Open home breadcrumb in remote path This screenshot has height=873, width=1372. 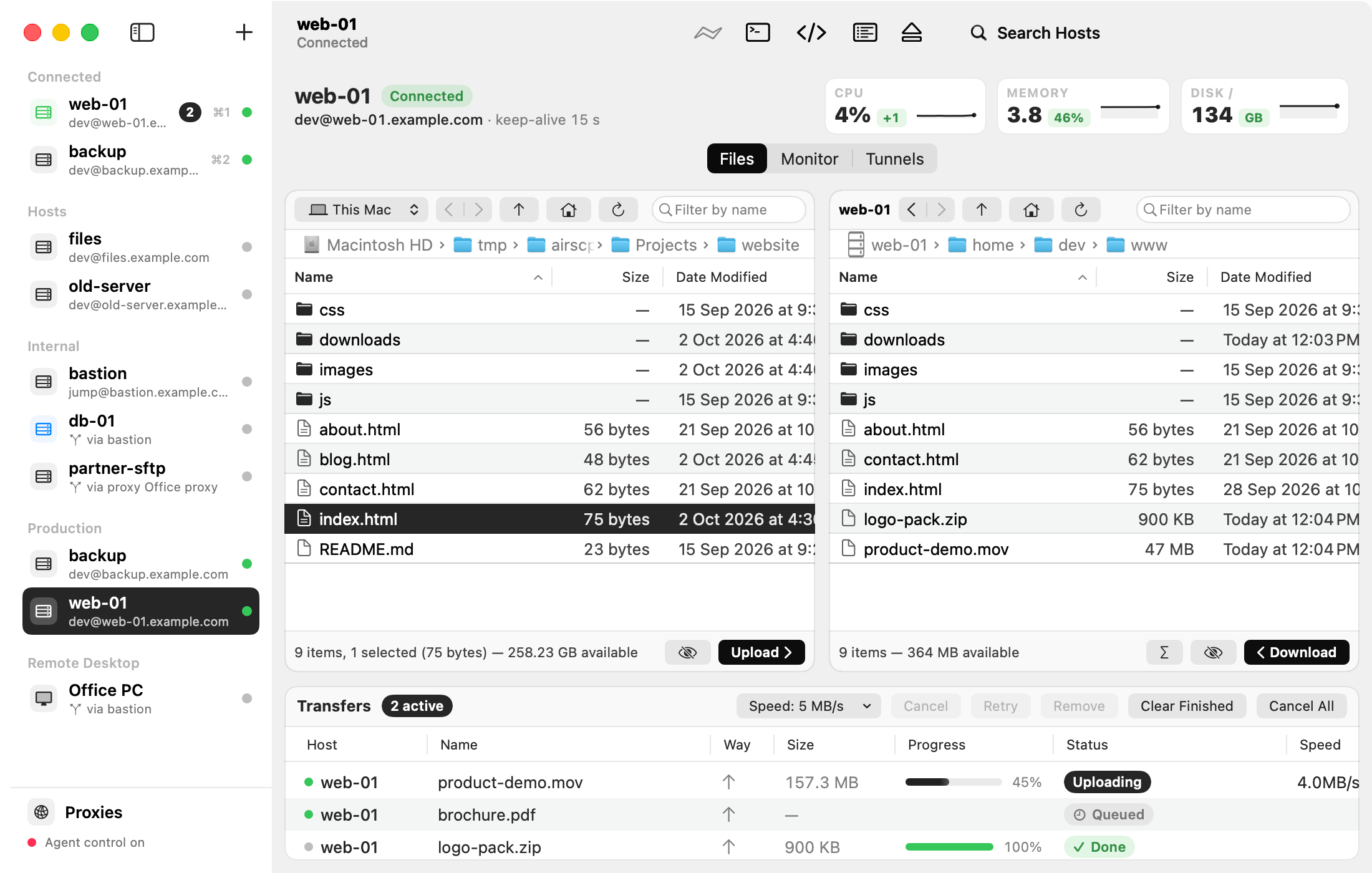(x=981, y=245)
